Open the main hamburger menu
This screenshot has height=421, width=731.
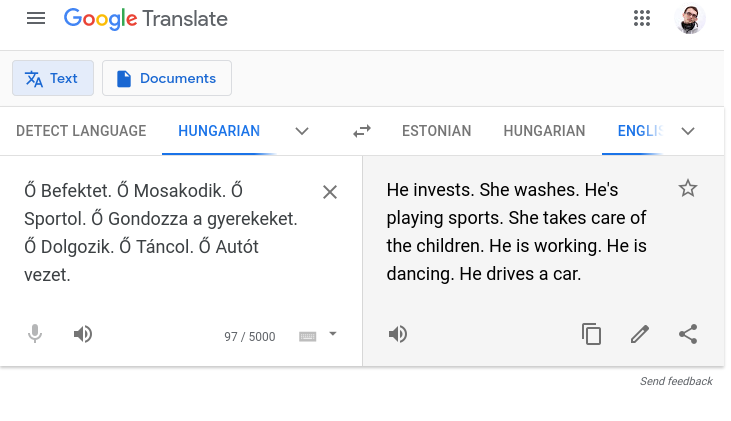click(36, 18)
